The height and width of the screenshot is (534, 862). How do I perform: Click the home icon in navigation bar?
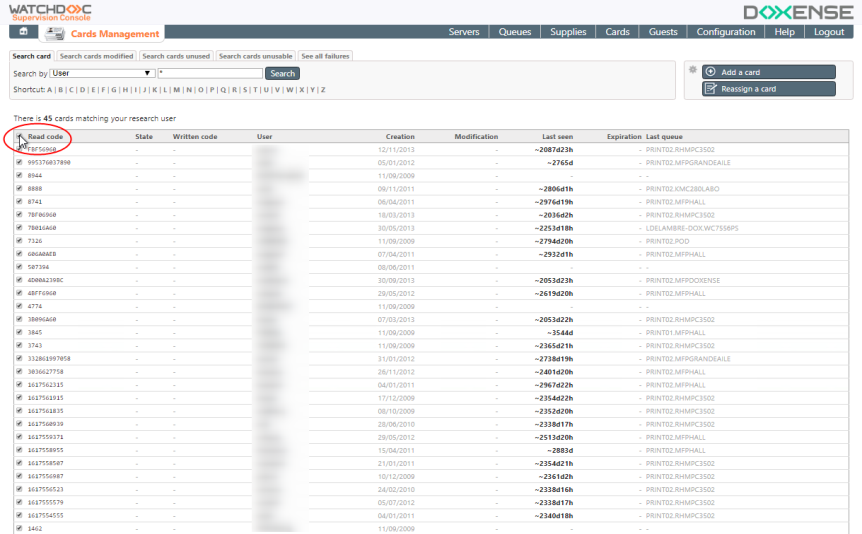24,33
